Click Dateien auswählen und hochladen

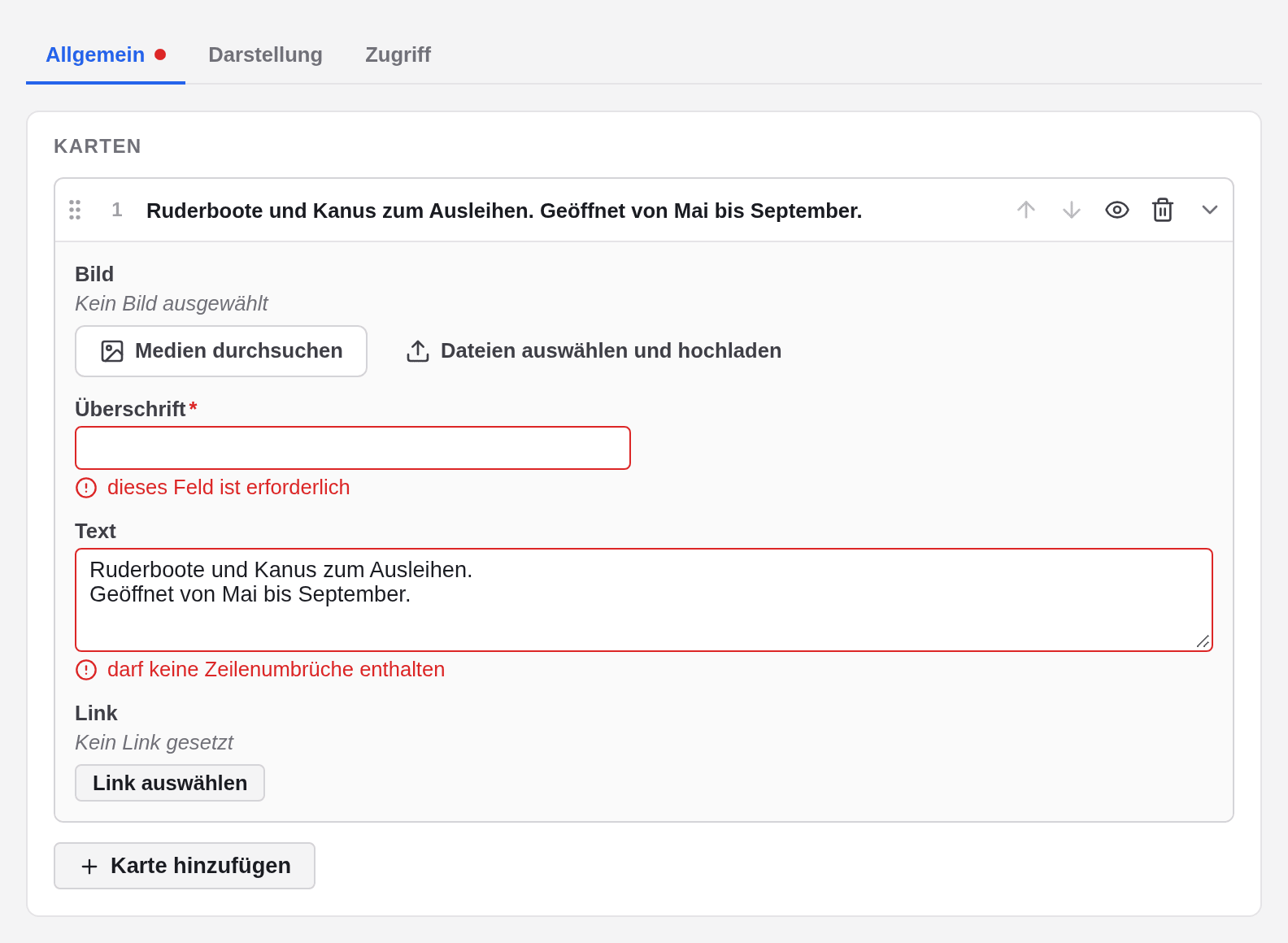tap(594, 351)
